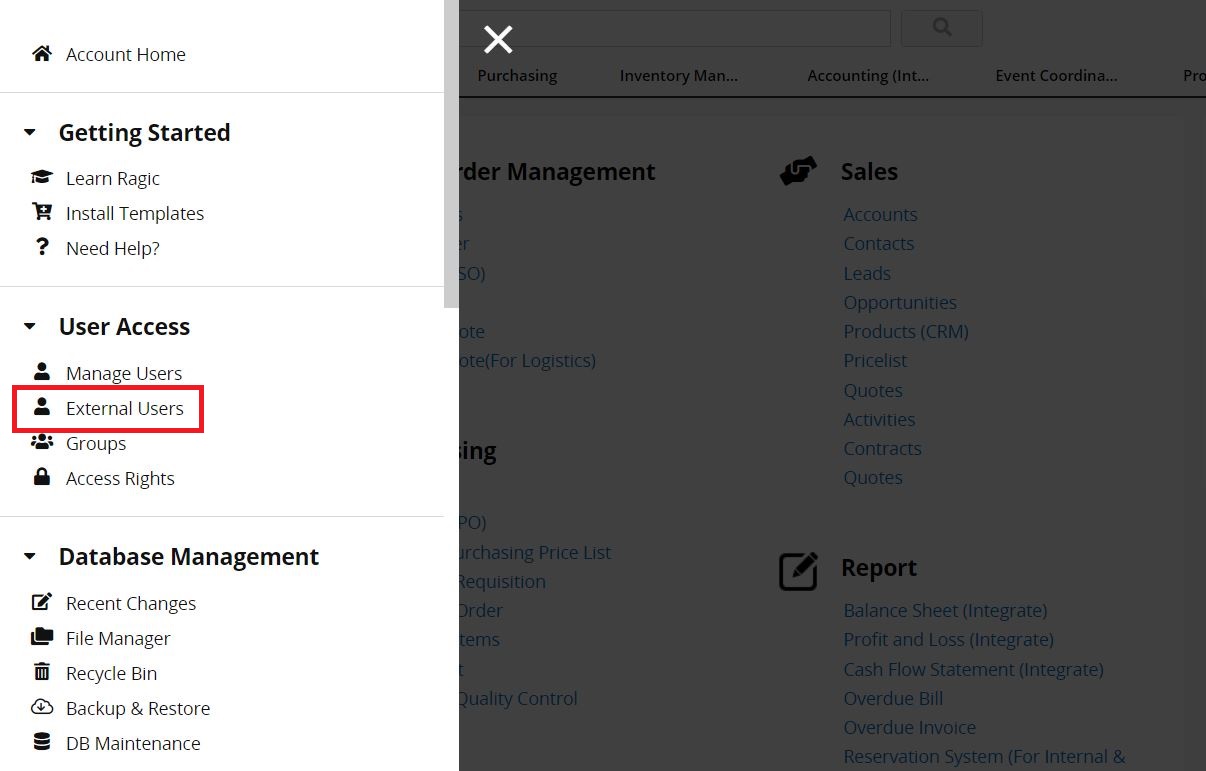Open the Inventory Management tab
This screenshot has height=771, width=1206.
click(x=678, y=75)
